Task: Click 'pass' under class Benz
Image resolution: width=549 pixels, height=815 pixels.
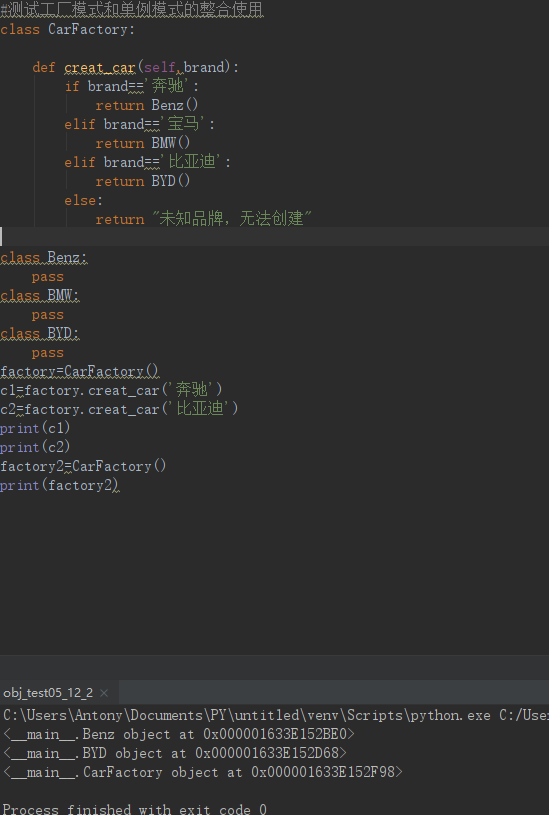Action: point(48,277)
